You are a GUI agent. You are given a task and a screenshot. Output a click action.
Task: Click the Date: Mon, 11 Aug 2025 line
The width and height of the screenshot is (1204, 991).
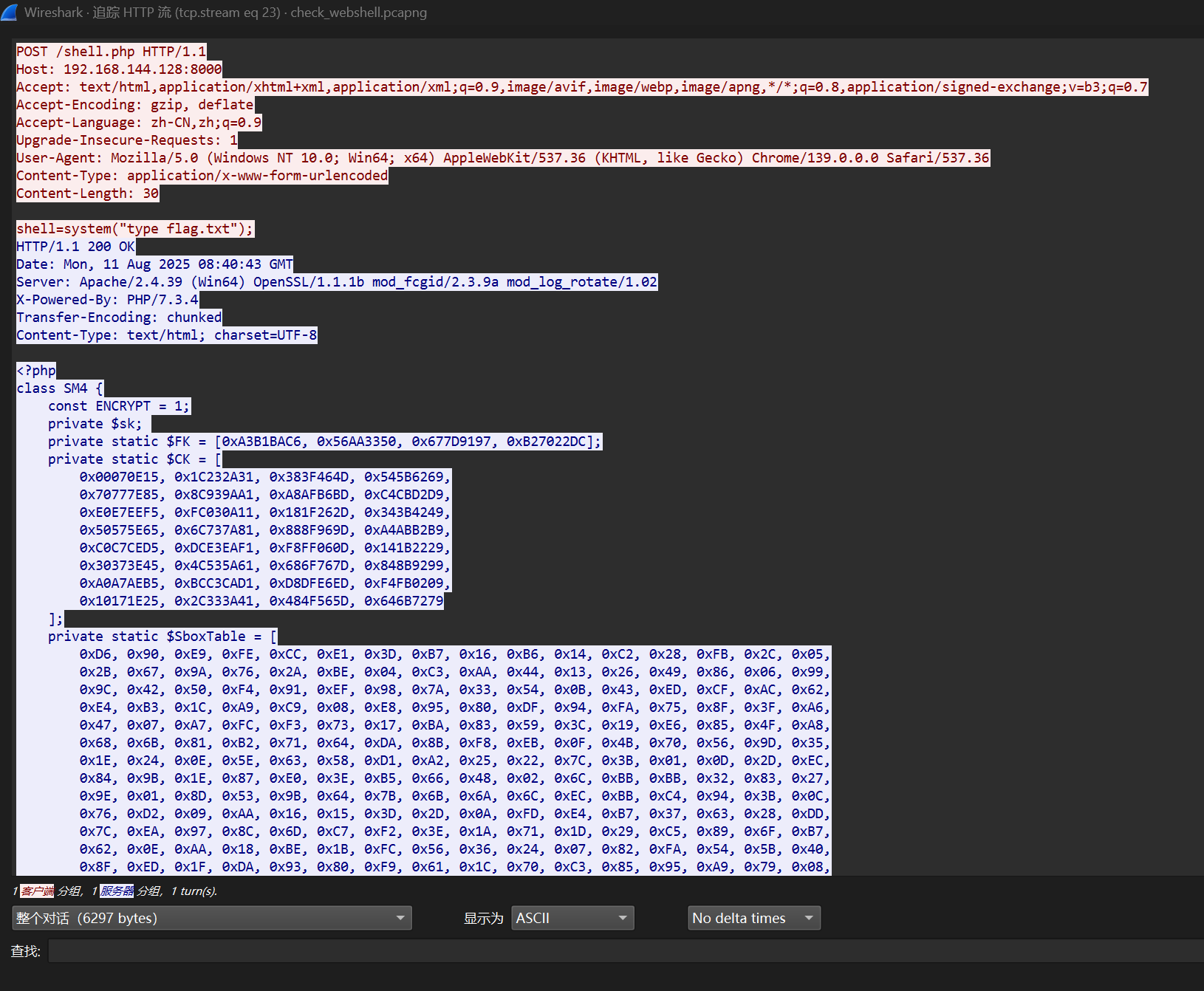tap(154, 264)
